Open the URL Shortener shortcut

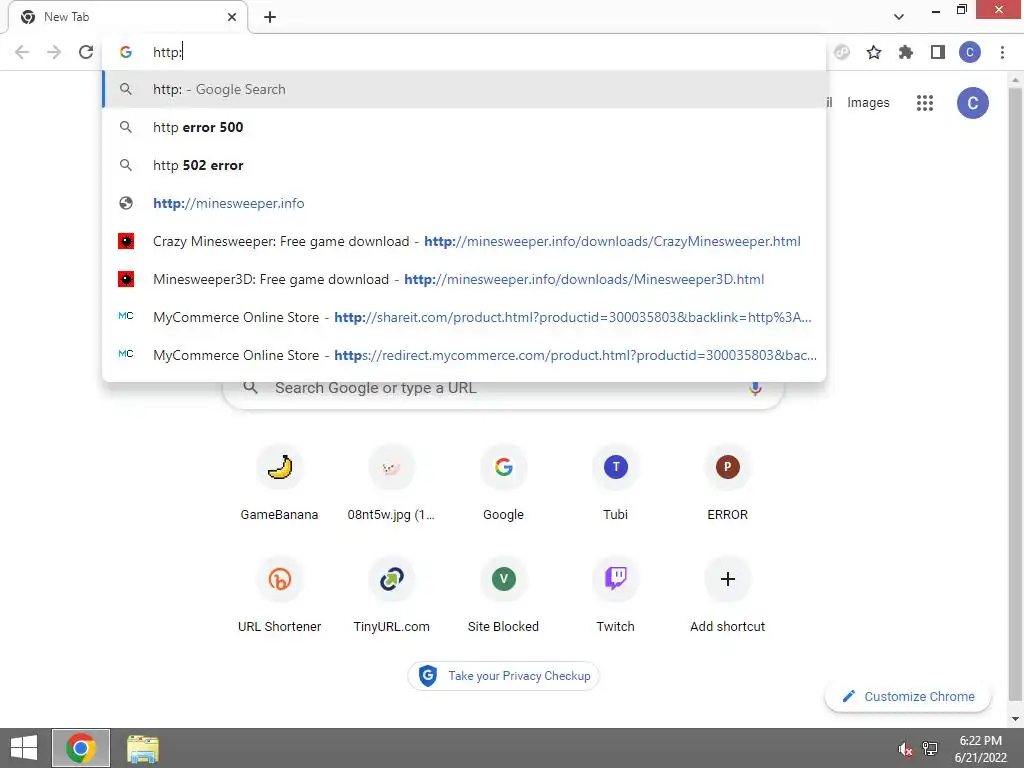coord(280,595)
